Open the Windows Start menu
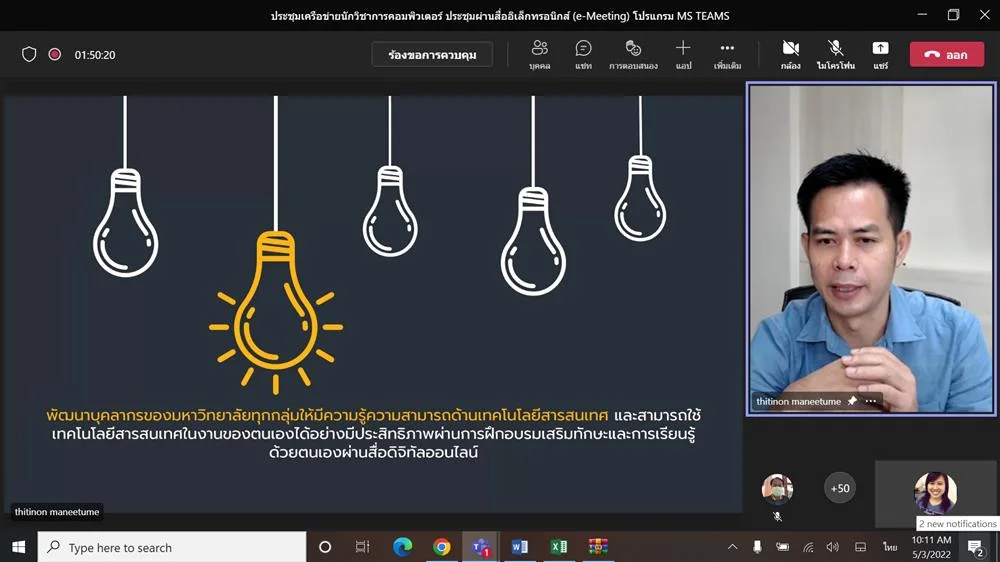1000x562 pixels. [18, 547]
